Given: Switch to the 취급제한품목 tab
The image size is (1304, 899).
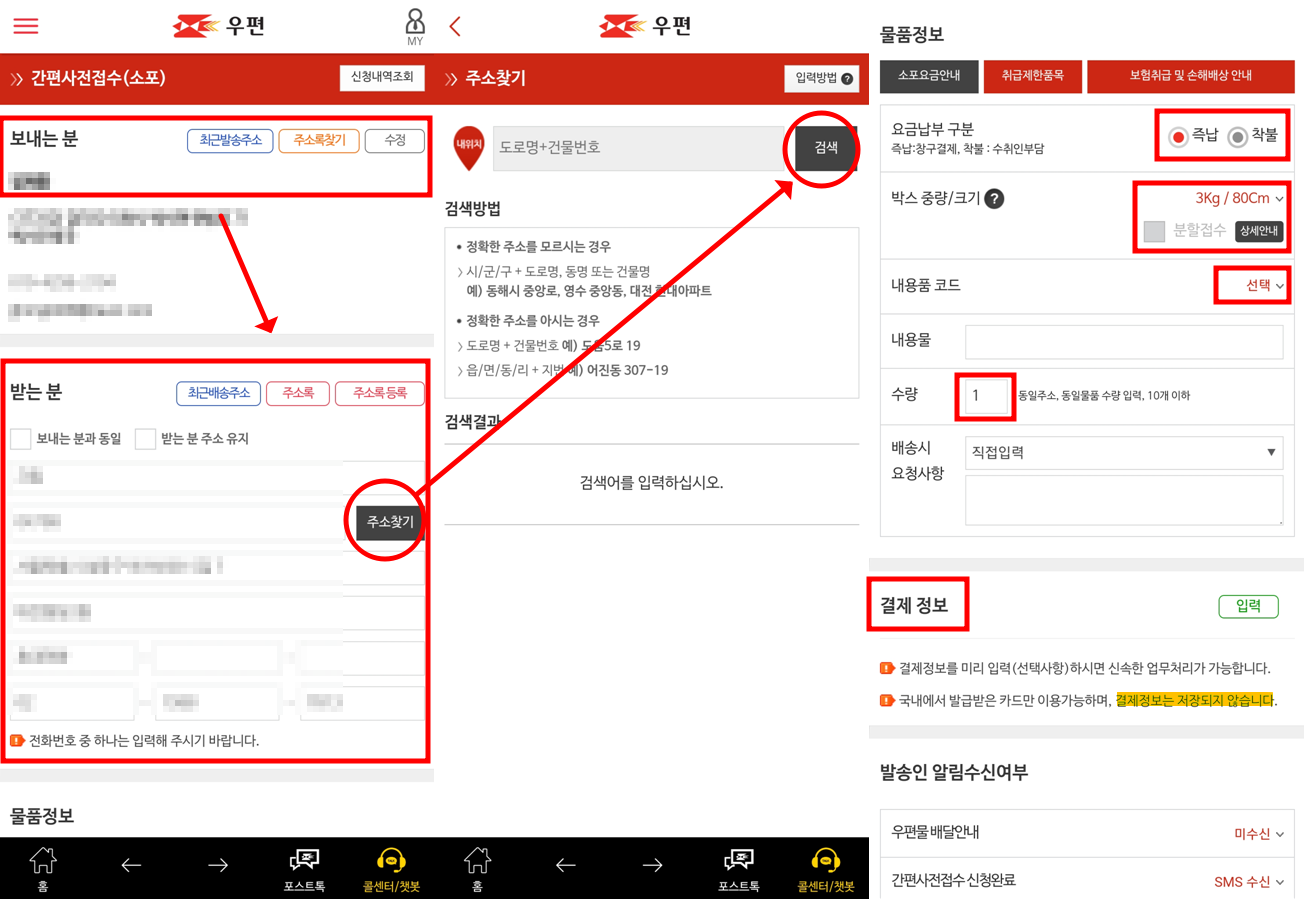Looking at the screenshot, I should [1032, 75].
